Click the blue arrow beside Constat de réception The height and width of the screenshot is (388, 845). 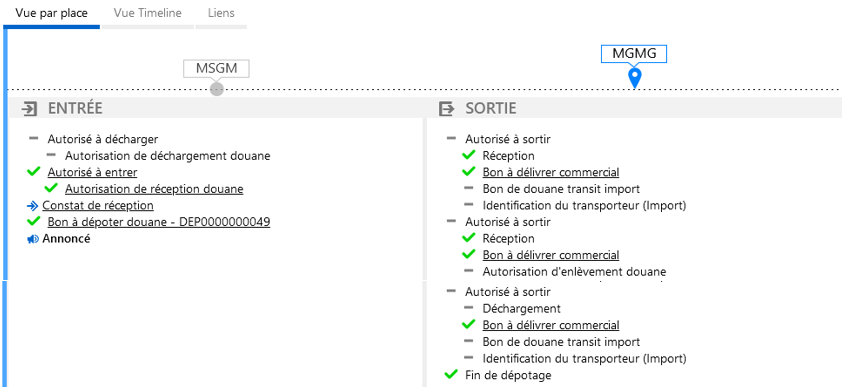[x=32, y=205]
